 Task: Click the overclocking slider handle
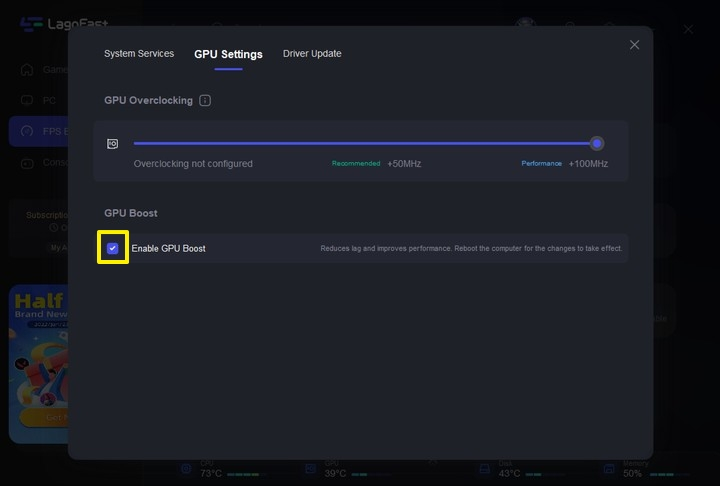pyautogui.click(x=597, y=143)
